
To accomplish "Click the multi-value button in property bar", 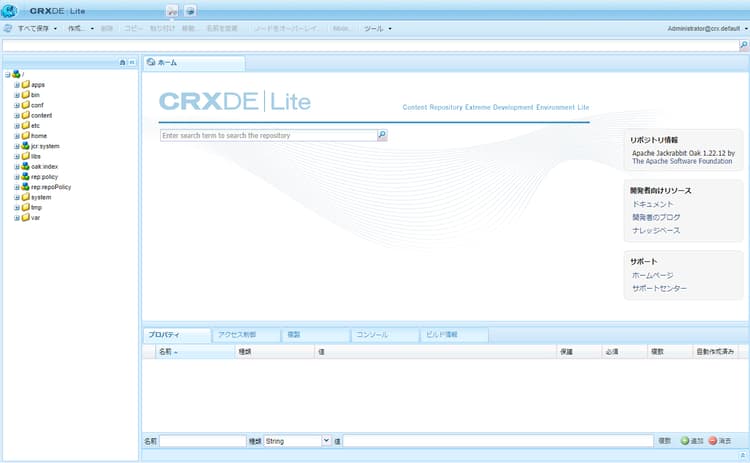I will point(664,441).
